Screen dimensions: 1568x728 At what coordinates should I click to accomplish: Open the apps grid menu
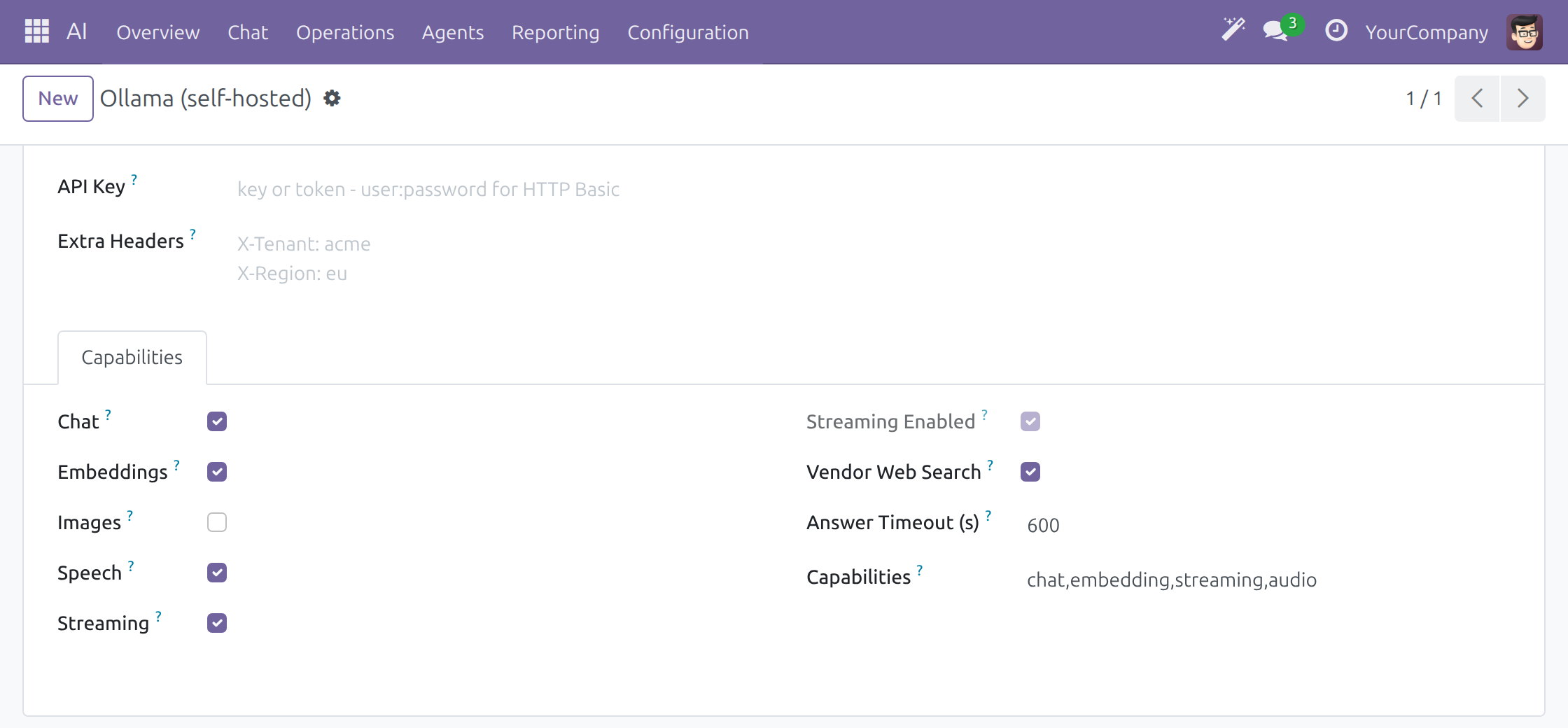point(36,31)
